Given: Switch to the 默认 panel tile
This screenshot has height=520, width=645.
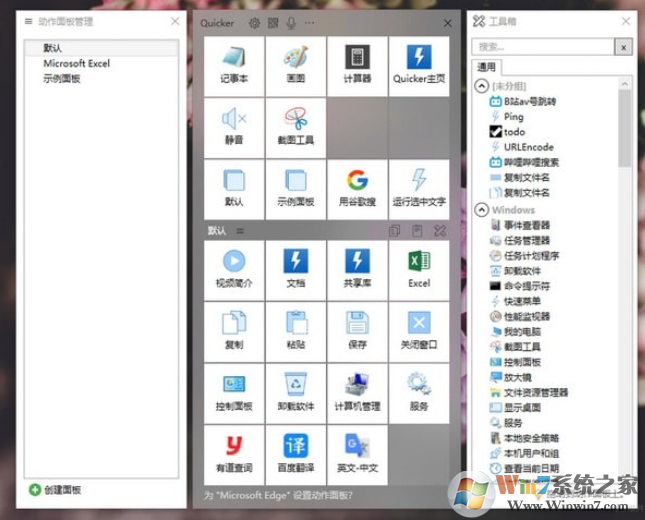Looking at the screenshot, I should (234, 189).
